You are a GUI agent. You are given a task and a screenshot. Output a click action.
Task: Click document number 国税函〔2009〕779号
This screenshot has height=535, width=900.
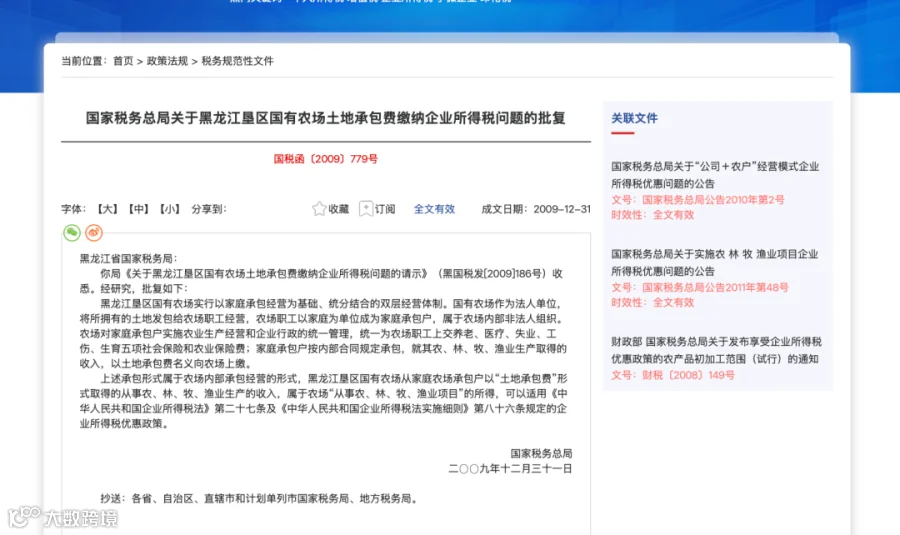(325, 159)
